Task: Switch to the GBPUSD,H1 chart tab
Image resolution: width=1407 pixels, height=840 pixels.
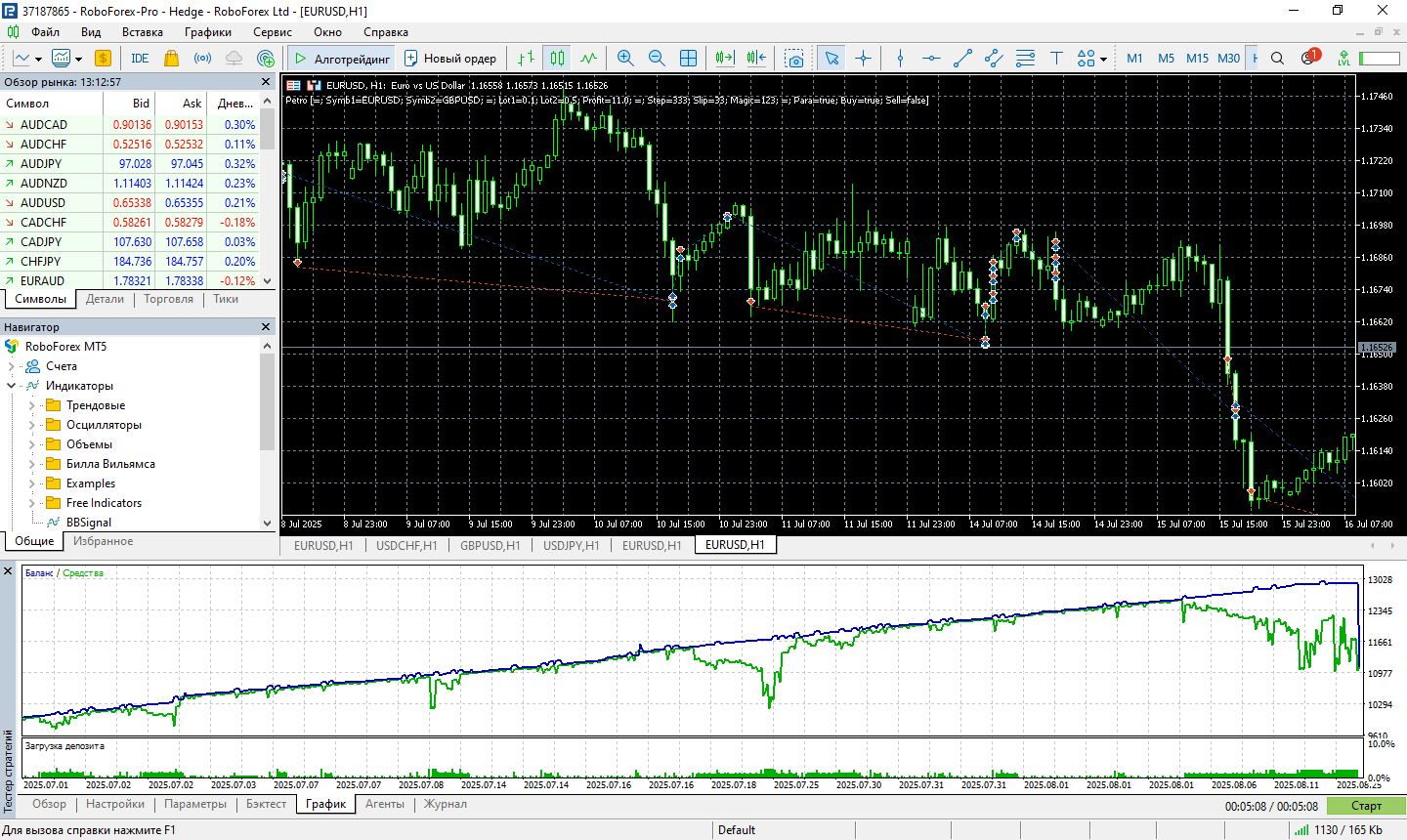Action: coord(490,545)
